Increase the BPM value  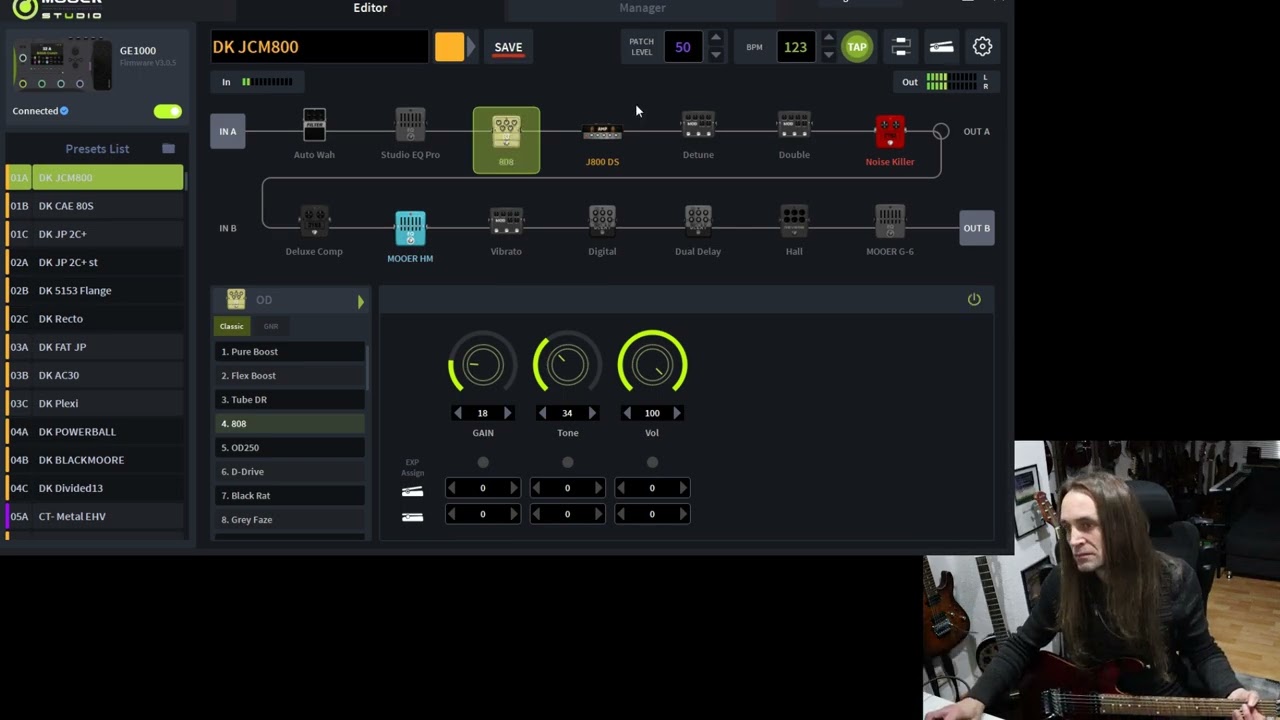click(x=828, y=39)
